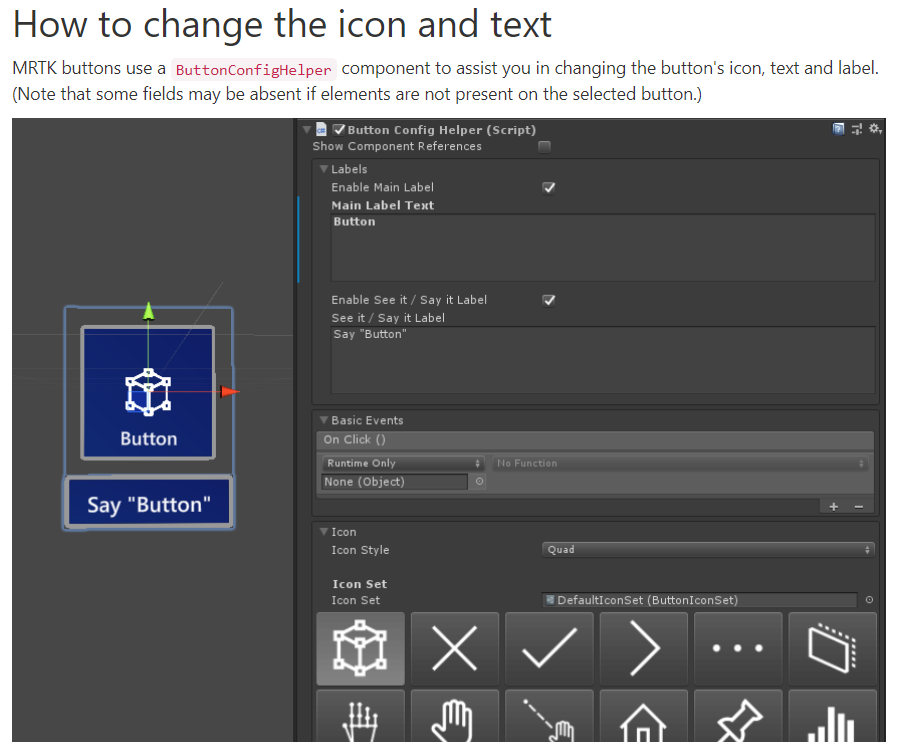
Task: Click ButtonConfigHelper code text
Action: [x=253, y=69]
